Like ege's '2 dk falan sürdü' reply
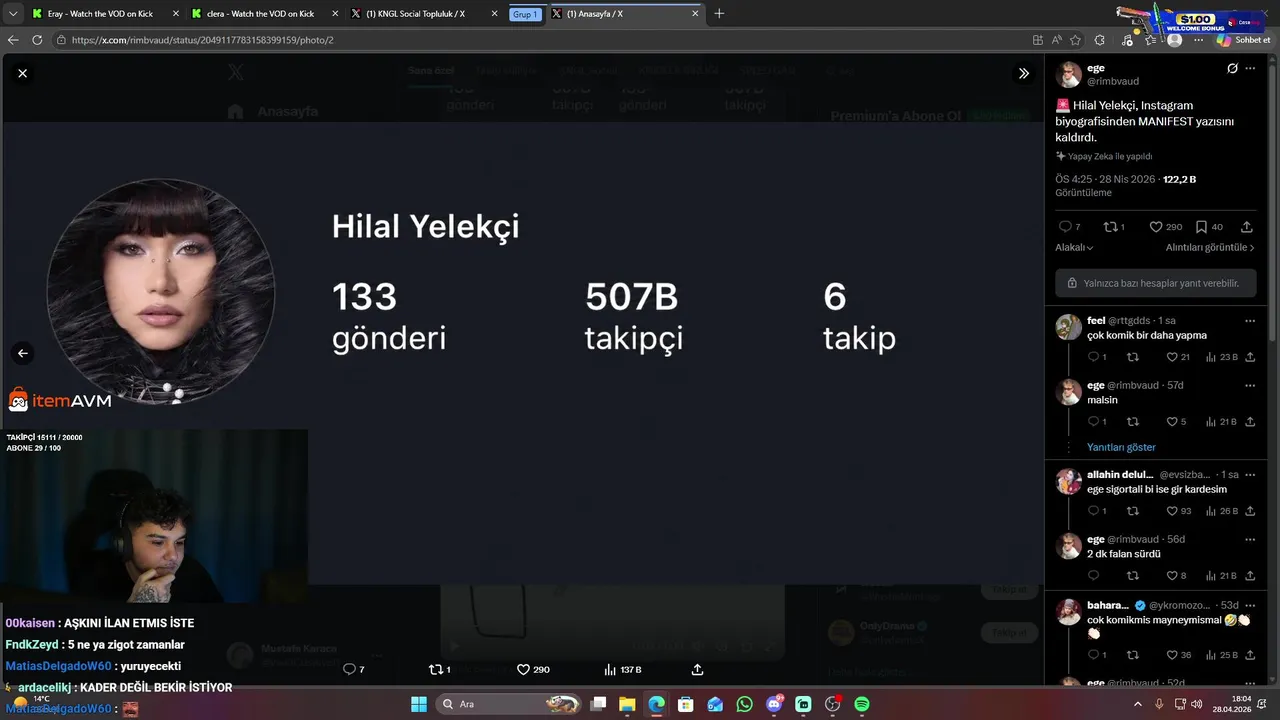Viewport: 1280px width, 720px height. (1172, 576)
